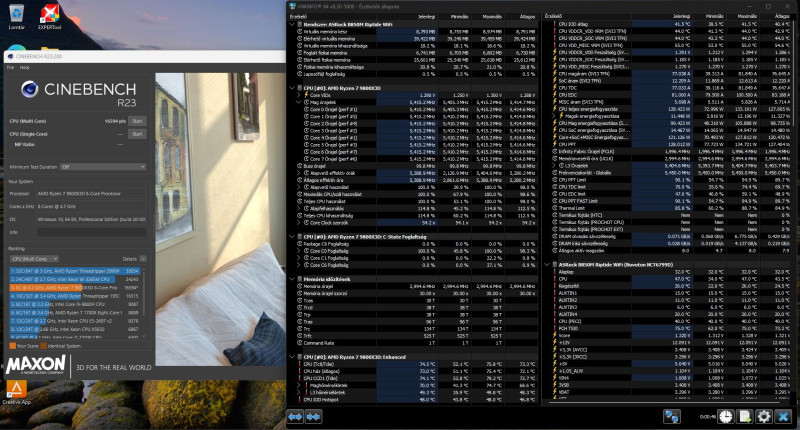Click HWiNFO expand columns left-right arrows button
800x430 pixels.
pyautogui.click(x=295, y=417)
